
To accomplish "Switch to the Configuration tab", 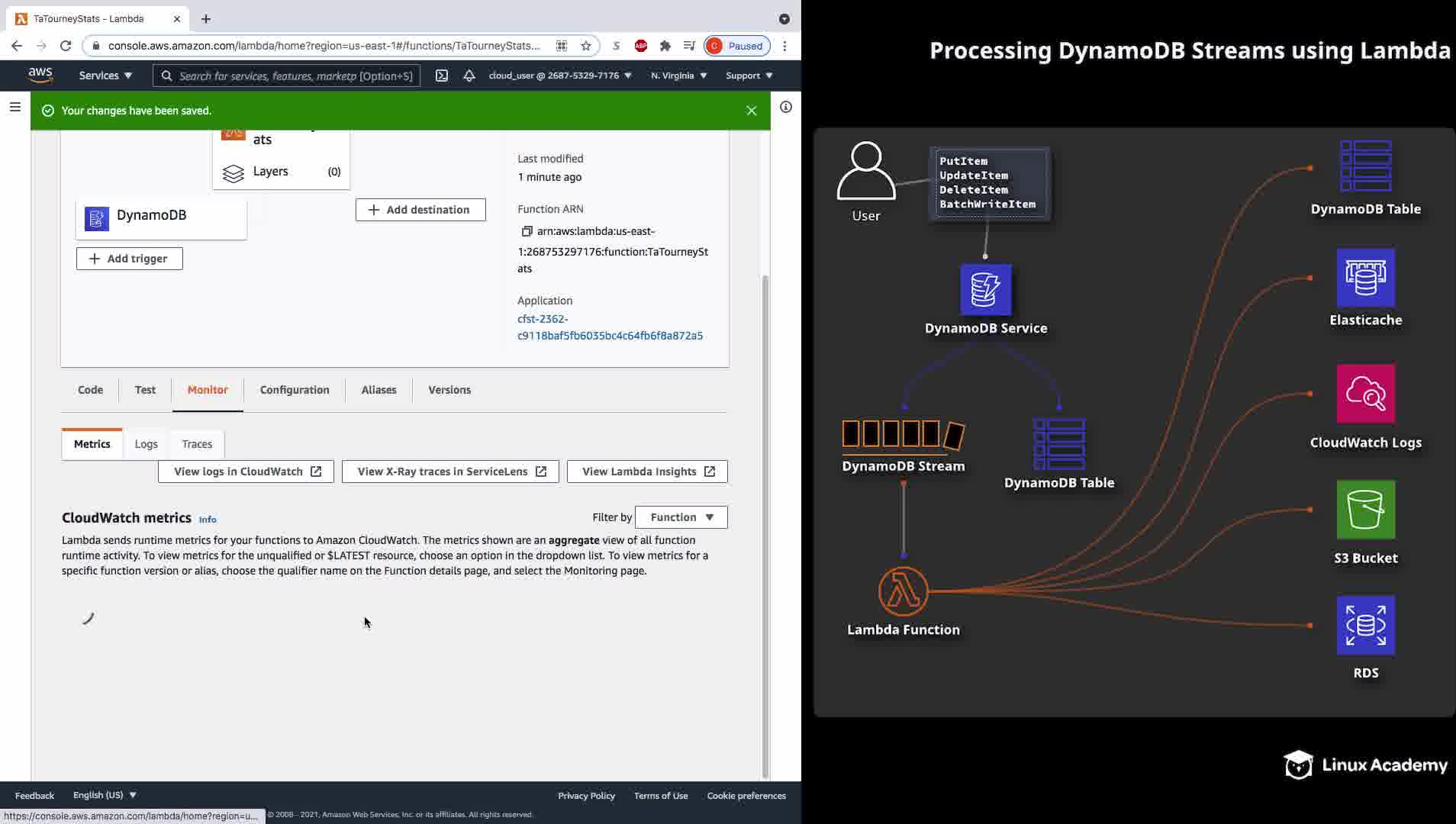I will point(295,390).
